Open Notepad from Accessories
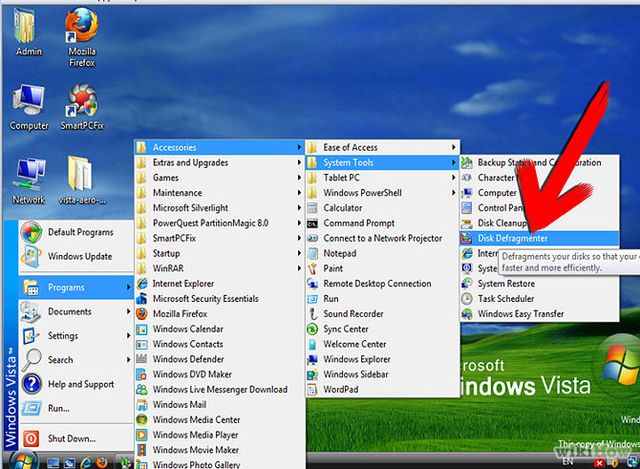The width and height of the screenshot is (640, 469). 382,253
